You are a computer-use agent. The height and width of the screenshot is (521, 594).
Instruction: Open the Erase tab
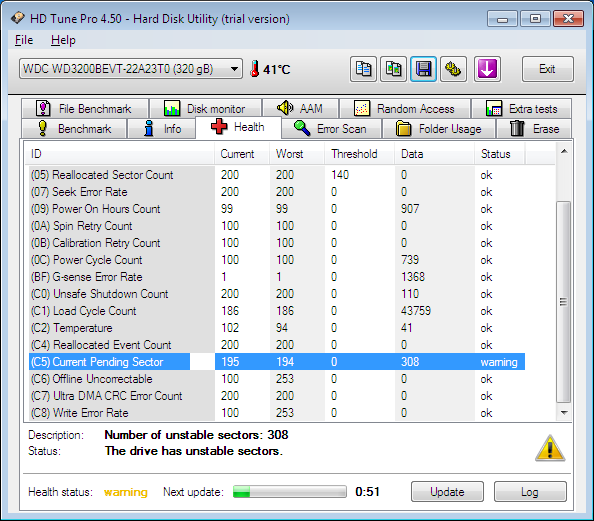(x=534, y=129)
